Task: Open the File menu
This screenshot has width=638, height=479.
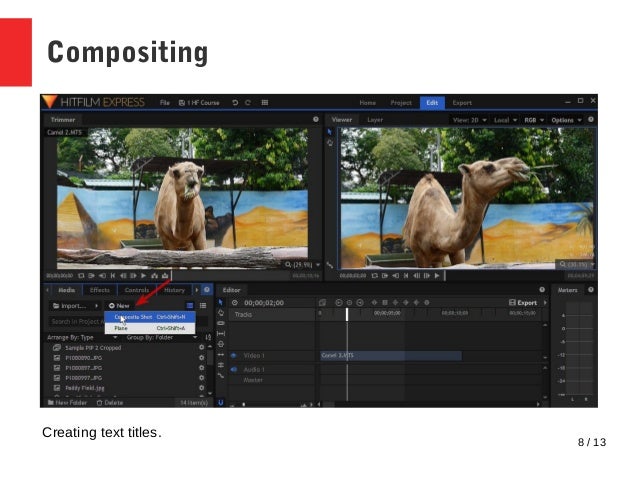Action: (164, 103)
